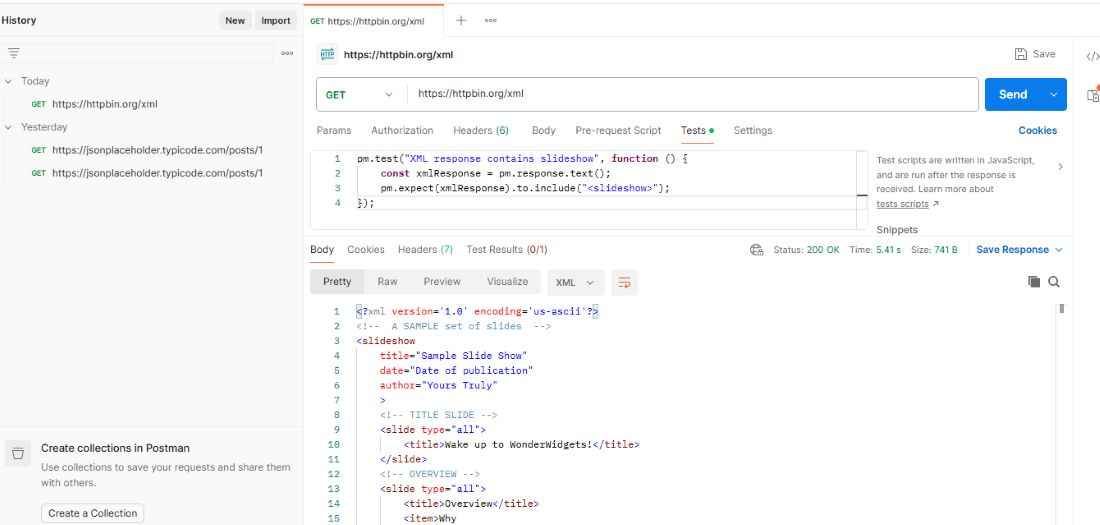Click the pm.expect line in test script
This screenshot has height=525, width=1100.
point(525,188)
